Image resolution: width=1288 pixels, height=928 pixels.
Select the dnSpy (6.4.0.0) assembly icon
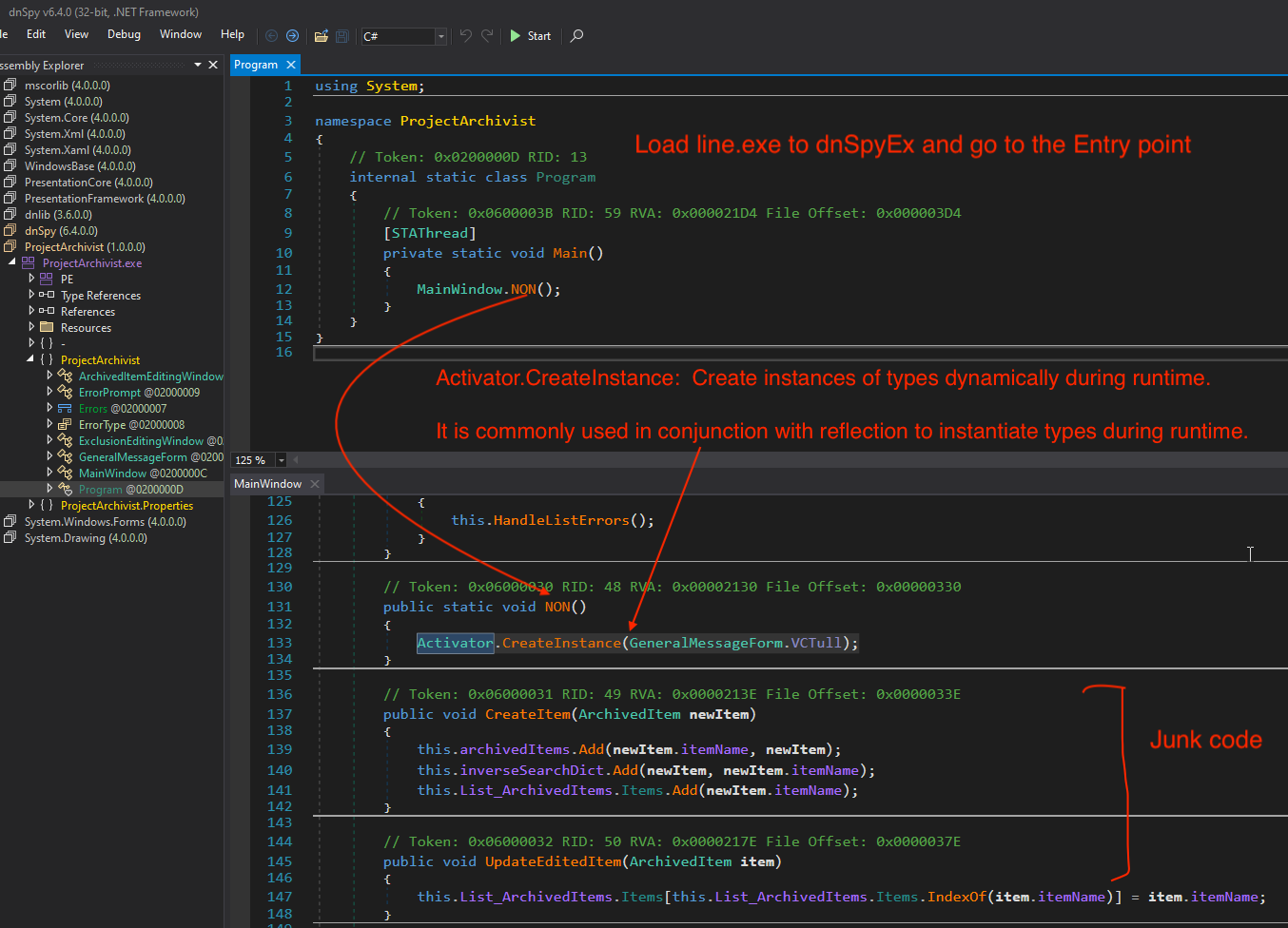[10, 230]
